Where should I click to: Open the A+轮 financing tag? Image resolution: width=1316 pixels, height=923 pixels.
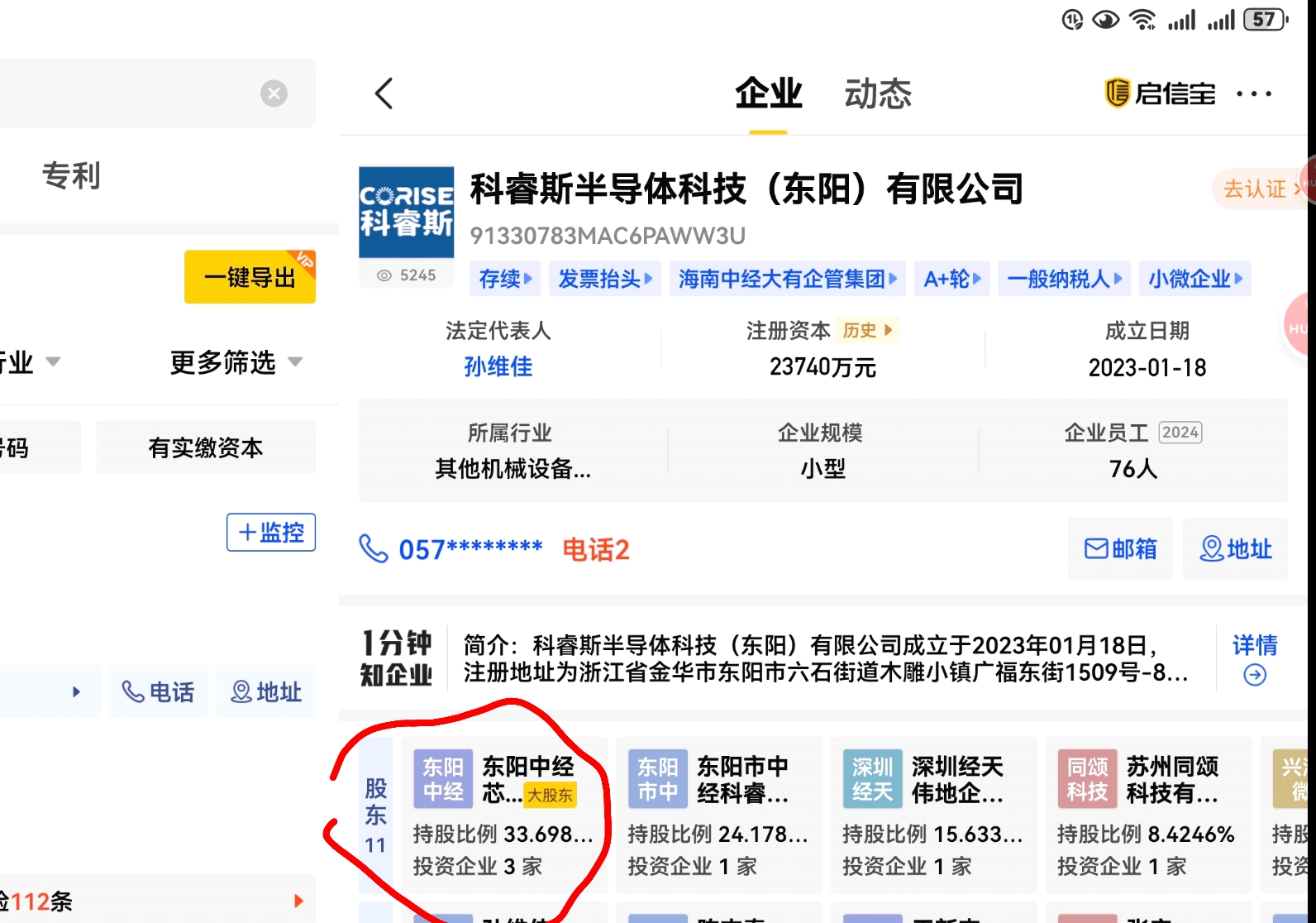pyautogui.click(x=952, y=279)
